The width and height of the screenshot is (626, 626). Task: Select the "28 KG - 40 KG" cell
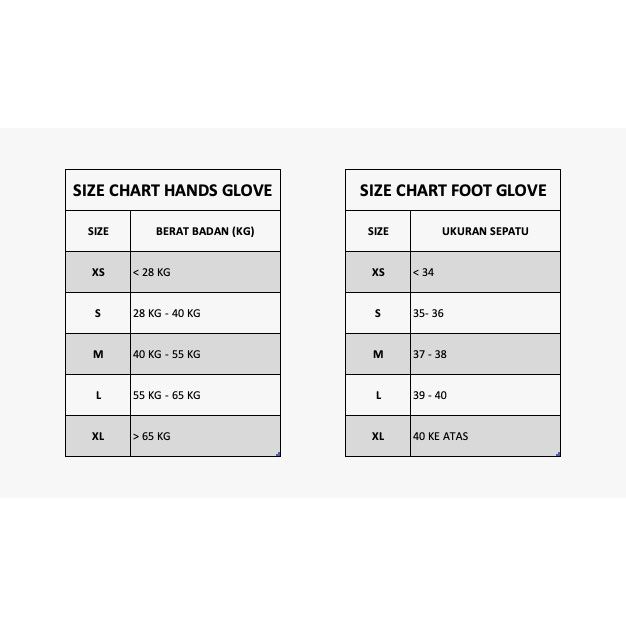tap(205, 313)
